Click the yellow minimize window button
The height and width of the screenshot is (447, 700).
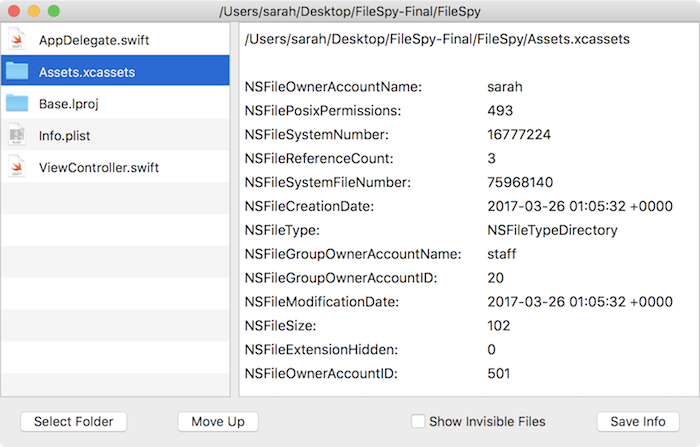(34, 11)
